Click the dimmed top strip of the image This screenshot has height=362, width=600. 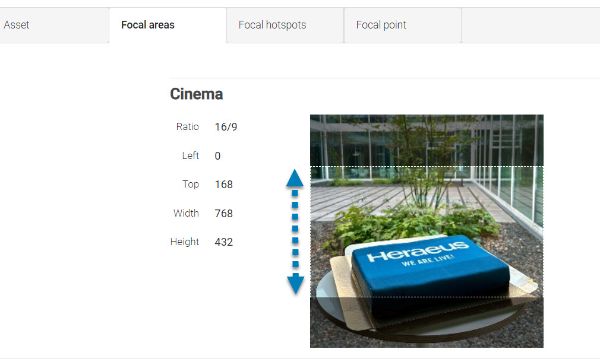pyautogui.click(x=427, y=140)
